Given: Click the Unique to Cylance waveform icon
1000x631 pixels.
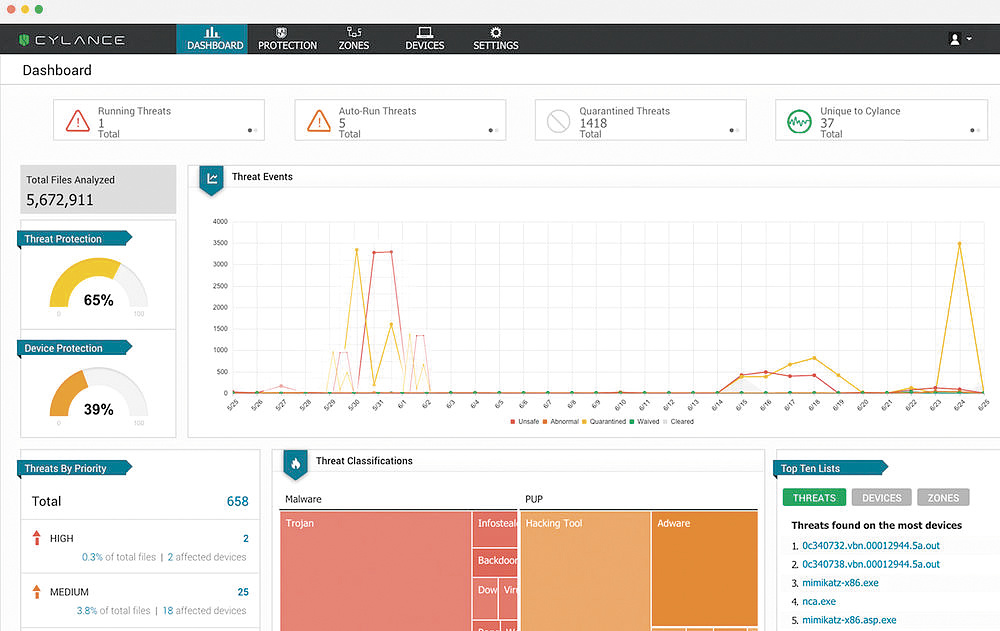Looking at the screenshot, I should point(799,121).
